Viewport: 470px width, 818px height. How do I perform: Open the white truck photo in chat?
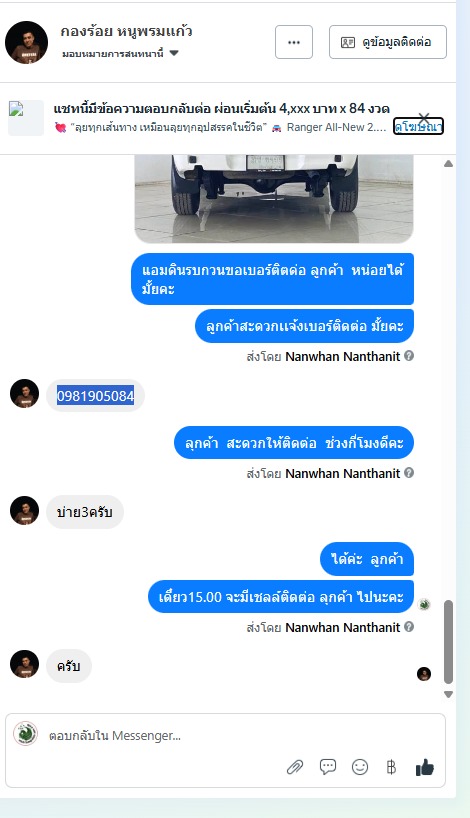[x=274, y=199]
